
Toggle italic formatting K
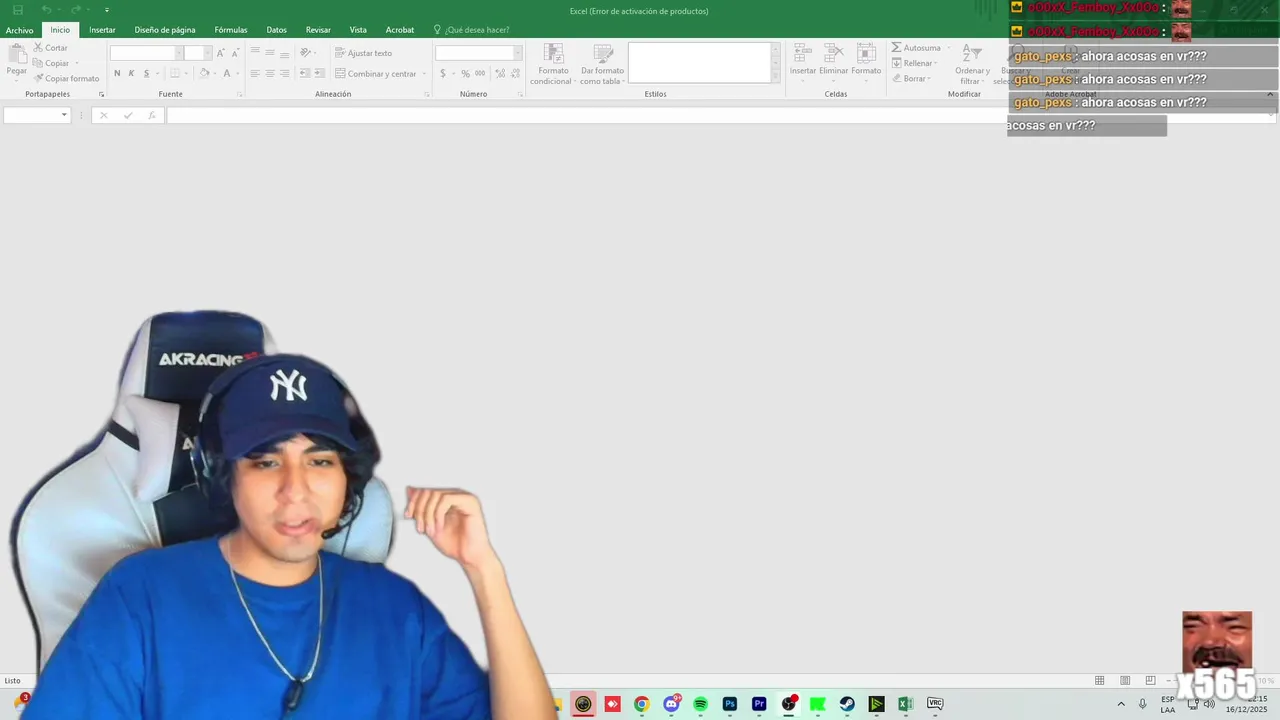coord(131,73)
